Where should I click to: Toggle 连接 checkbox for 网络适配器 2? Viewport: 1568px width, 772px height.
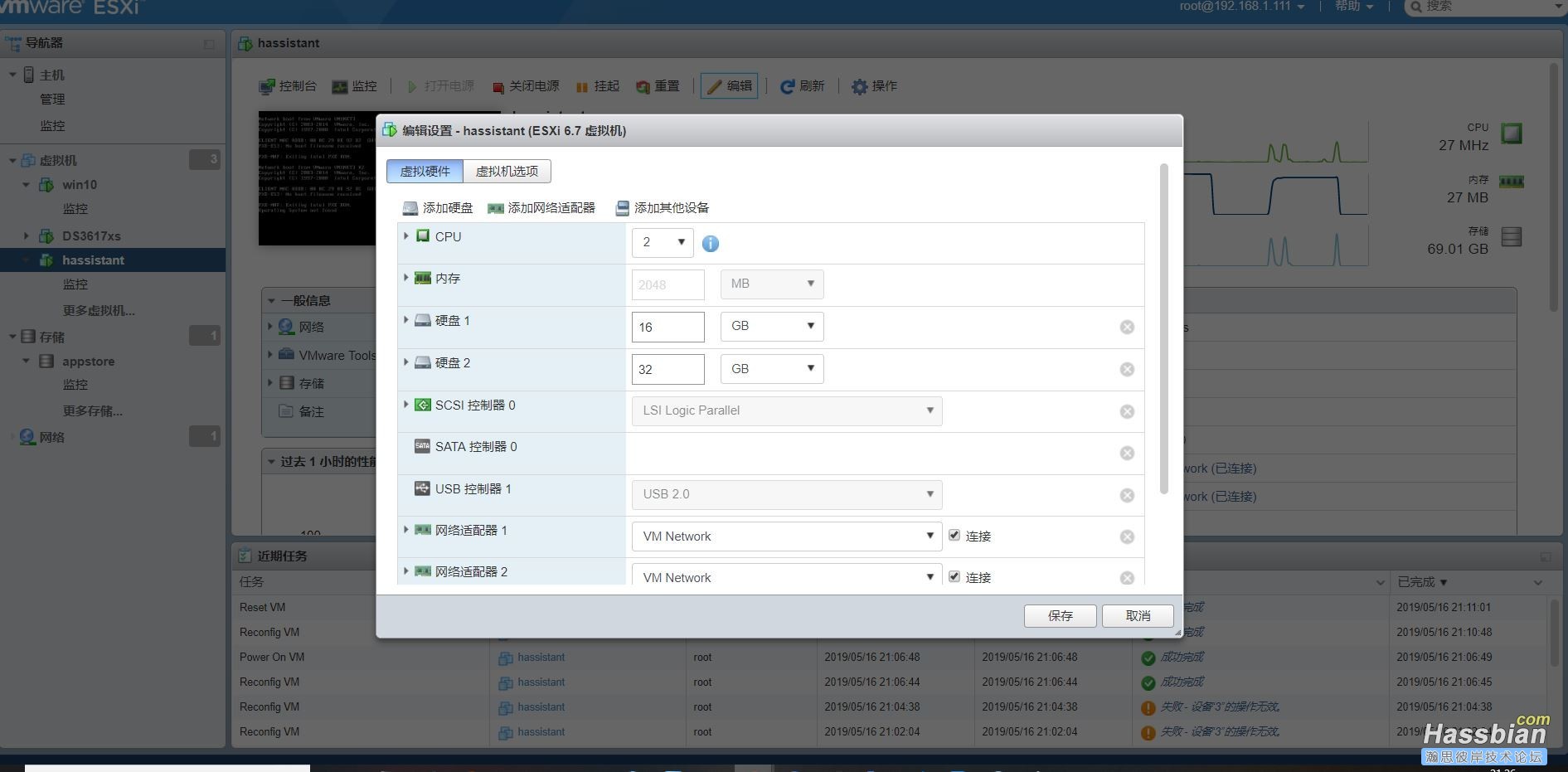[954, 577]
